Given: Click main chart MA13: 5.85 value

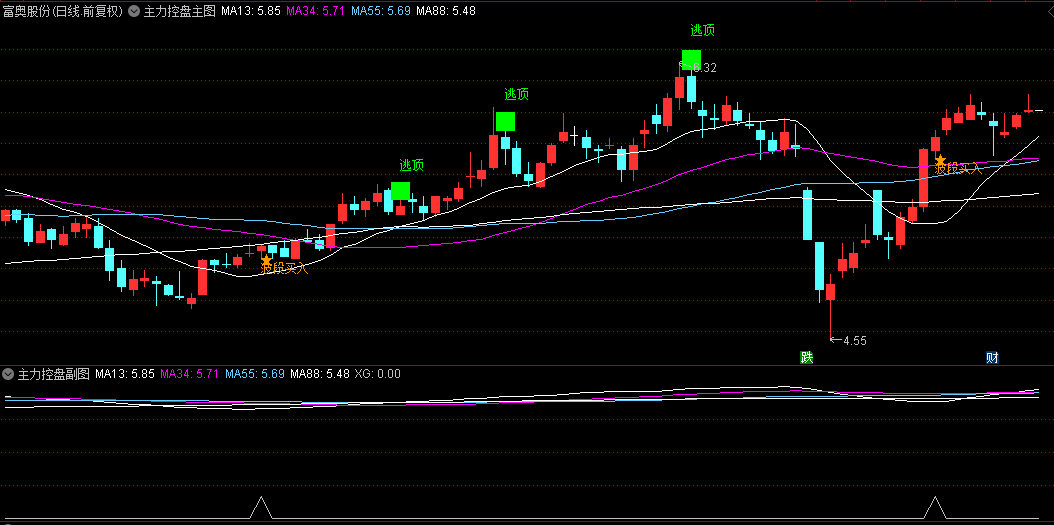Looking at the screenshot, I should [x=251, y=11].
